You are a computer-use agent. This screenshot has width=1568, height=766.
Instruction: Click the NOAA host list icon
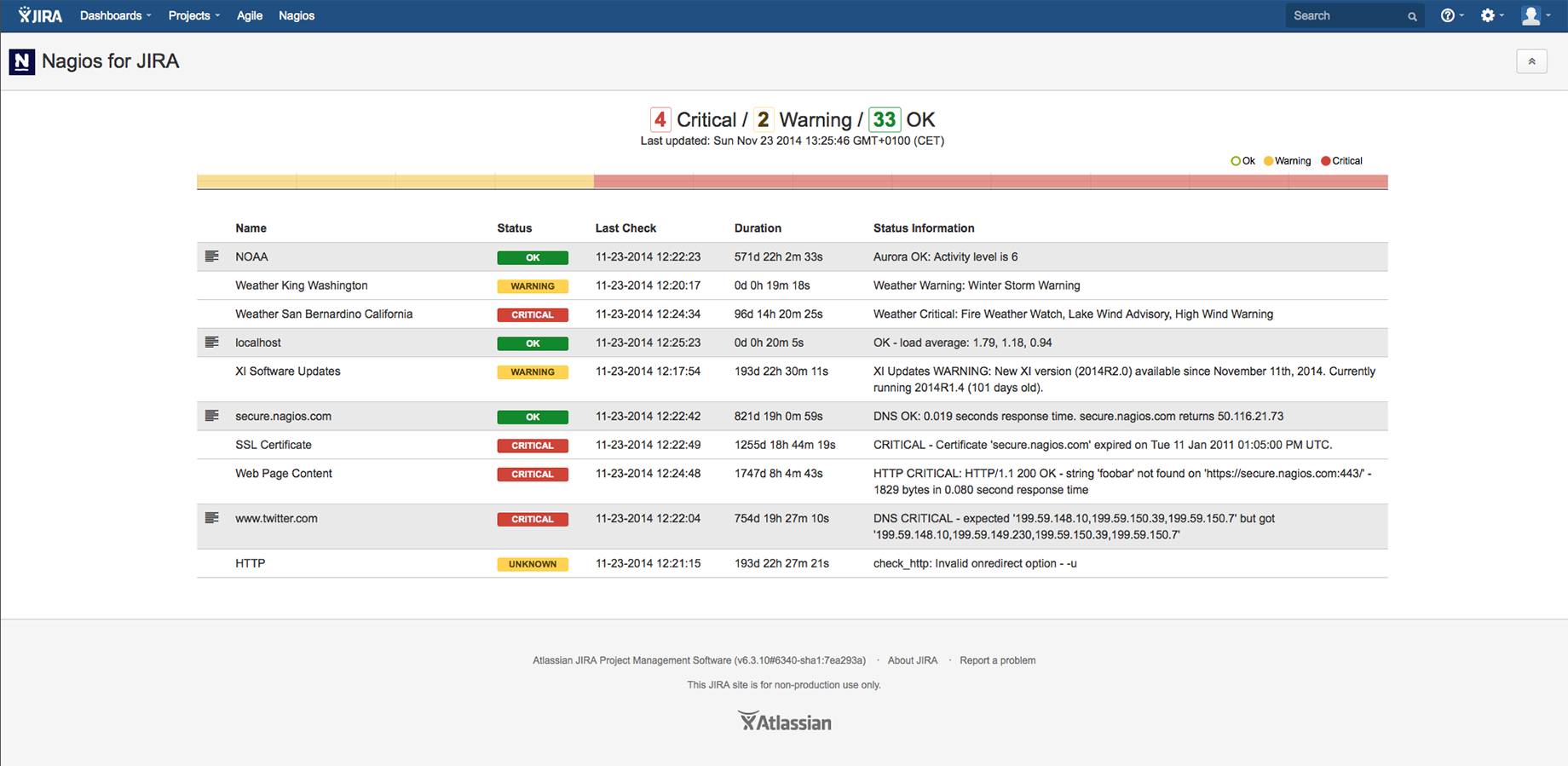pos(212,256)
